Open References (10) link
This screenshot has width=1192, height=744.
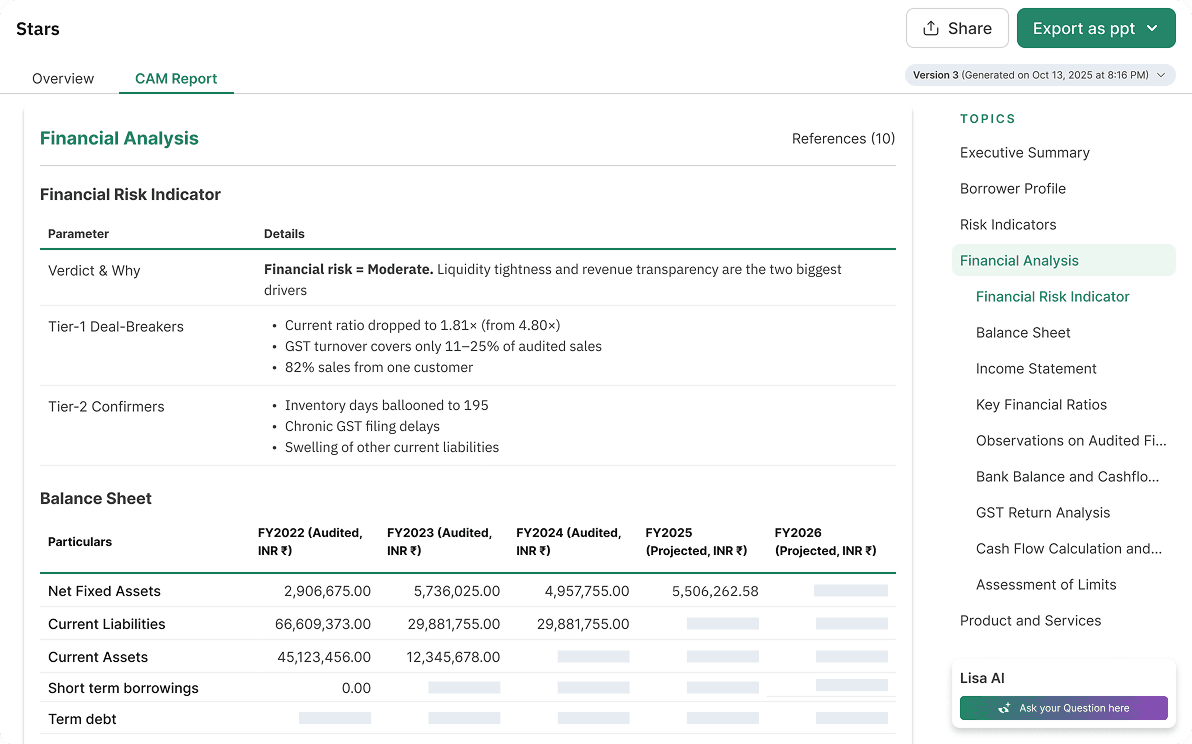click(x=843, y=138)
